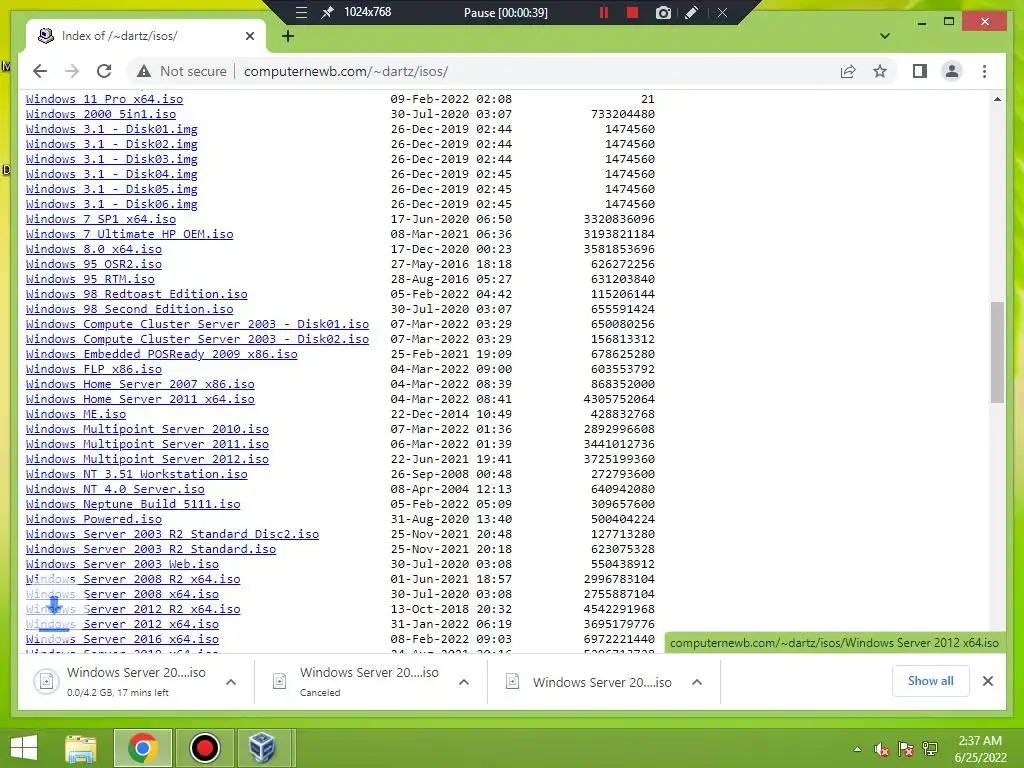Open the taskbar clock showing 2:37 AM
1024x768 pixels.
point(980,749)
